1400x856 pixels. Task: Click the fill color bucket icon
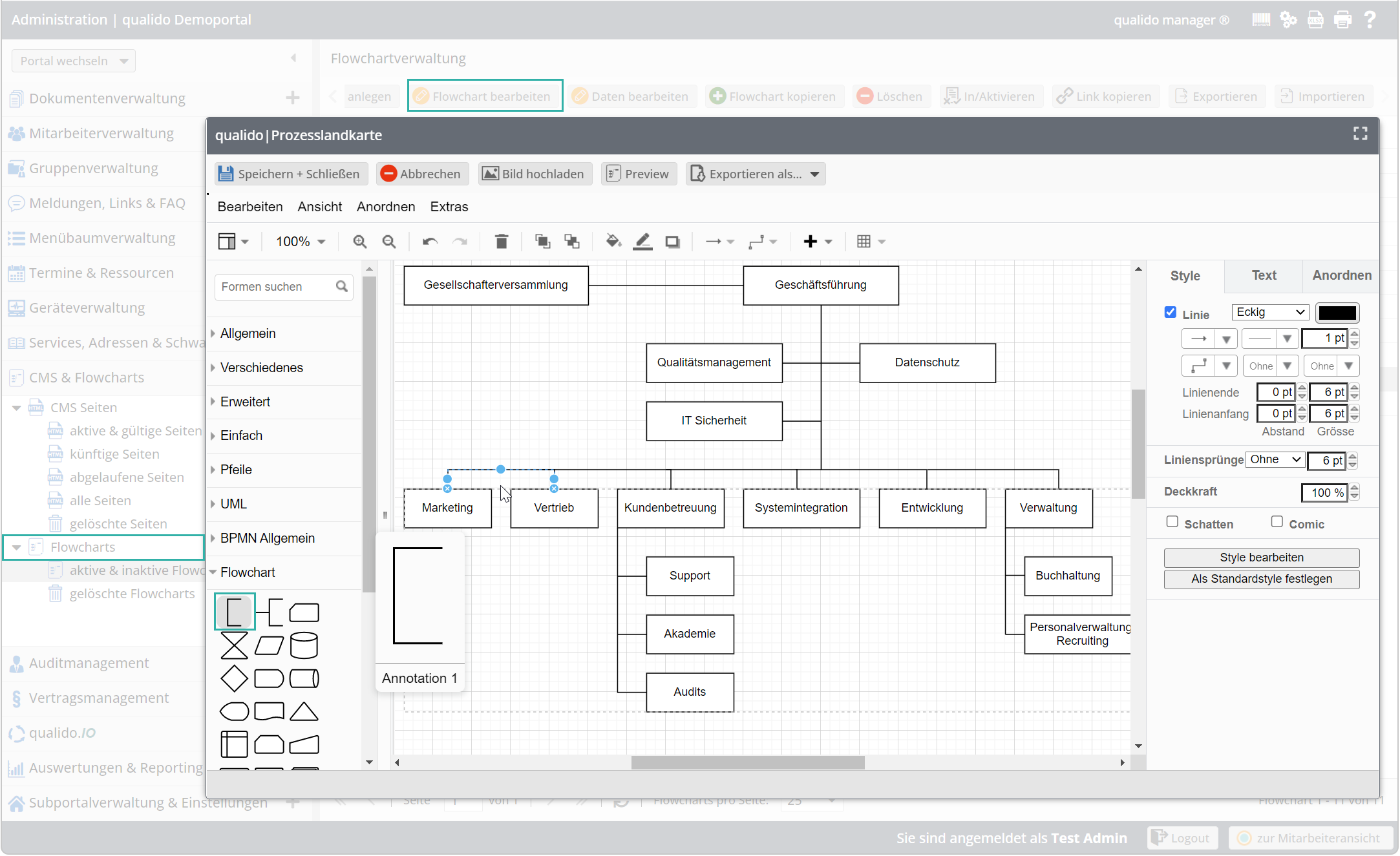coord(613,242)
